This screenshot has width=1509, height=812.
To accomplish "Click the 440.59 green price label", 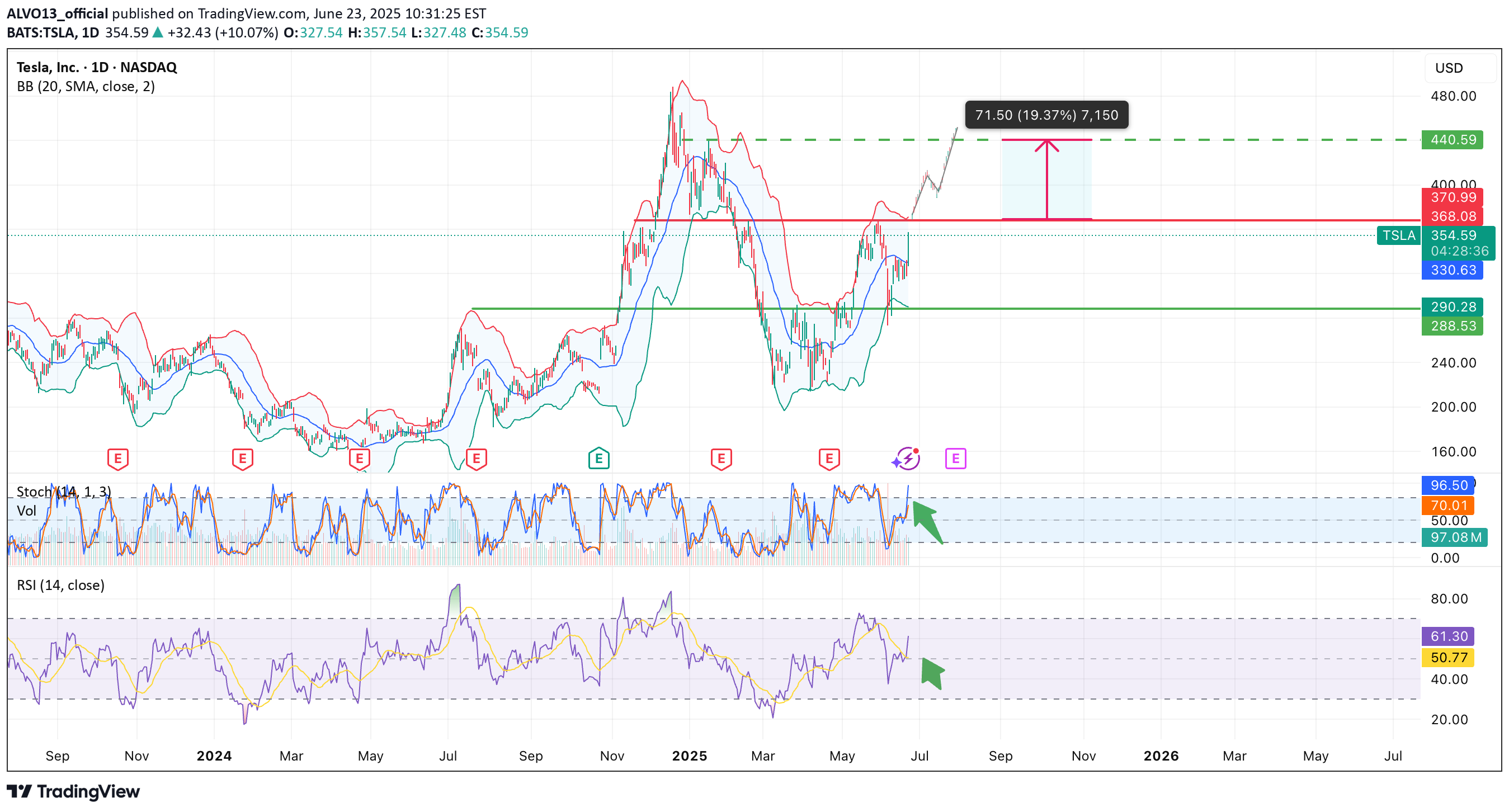I will [1453, 140].
